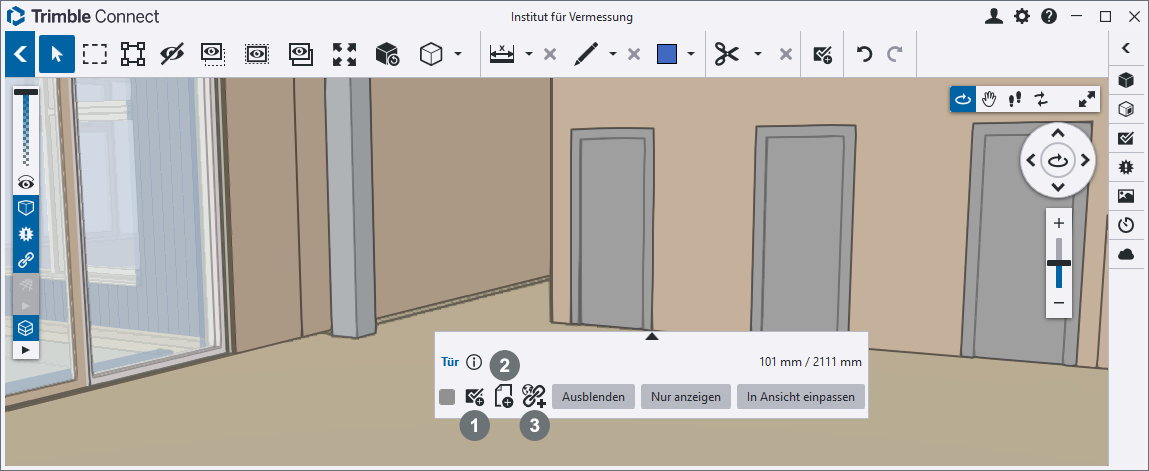The width and height of the screenshot is (1149, 471).
Task: Click the add link icon for Tür
Action: (534, 397)
